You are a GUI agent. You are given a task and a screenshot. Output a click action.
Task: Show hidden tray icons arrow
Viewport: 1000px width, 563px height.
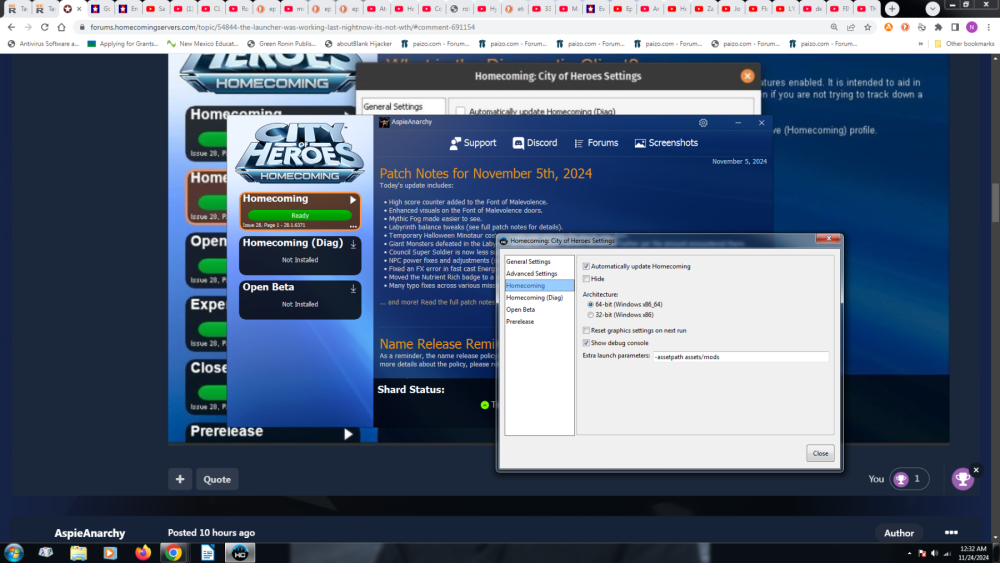coord(909,553)
